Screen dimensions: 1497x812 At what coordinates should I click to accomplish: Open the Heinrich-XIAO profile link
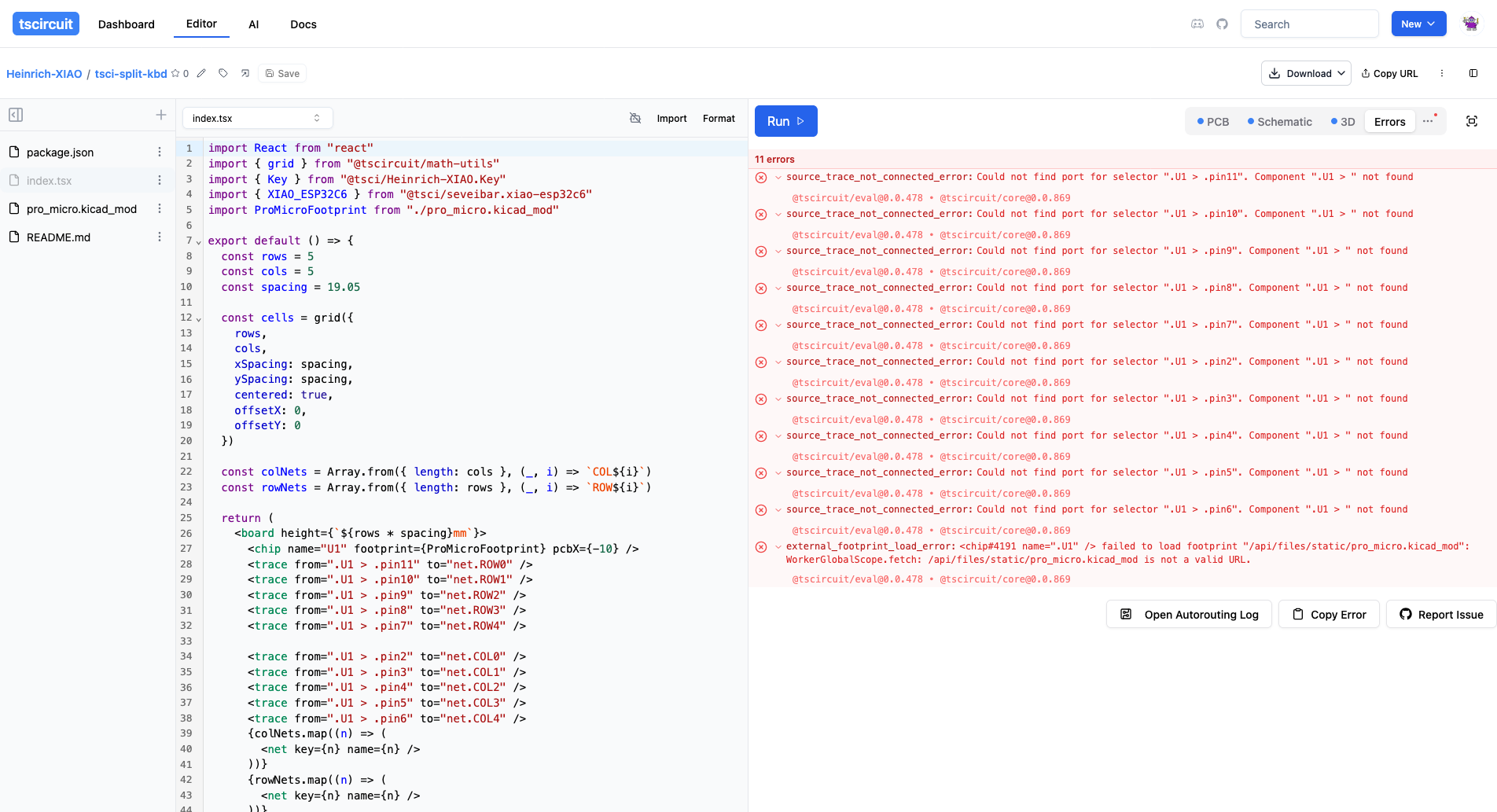pyautogui.click(x=44, y=74)
